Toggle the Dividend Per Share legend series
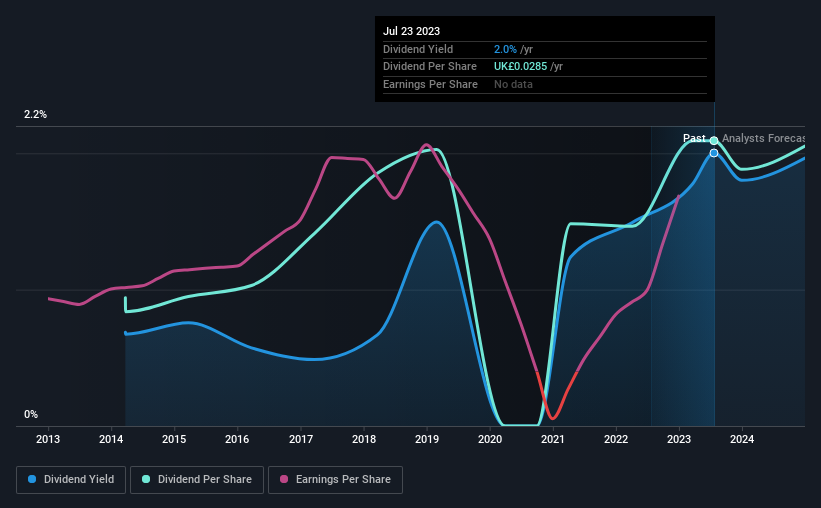Screen dimensions: 821x508 (x=197, y=480)
